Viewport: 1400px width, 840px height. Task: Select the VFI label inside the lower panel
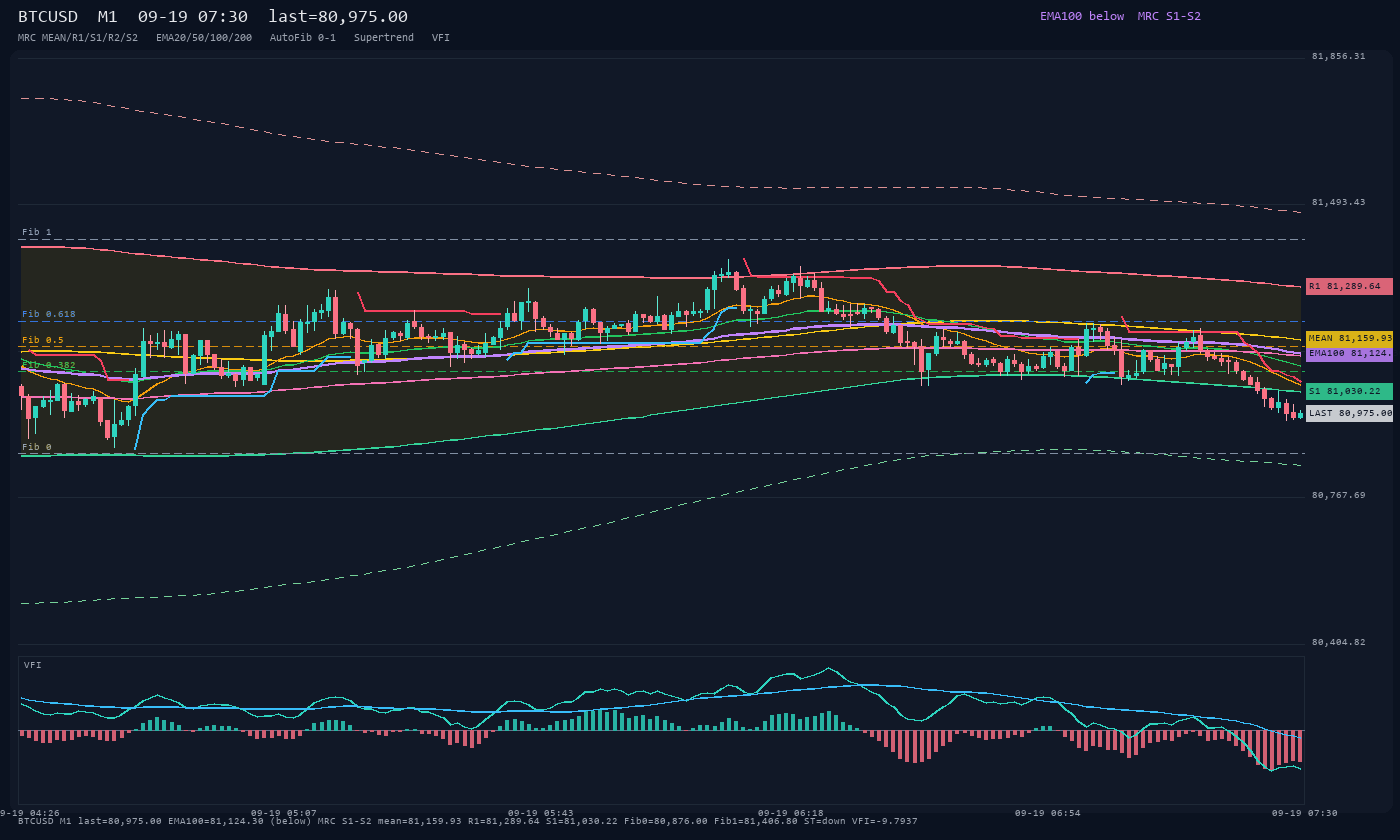[33, 665]
